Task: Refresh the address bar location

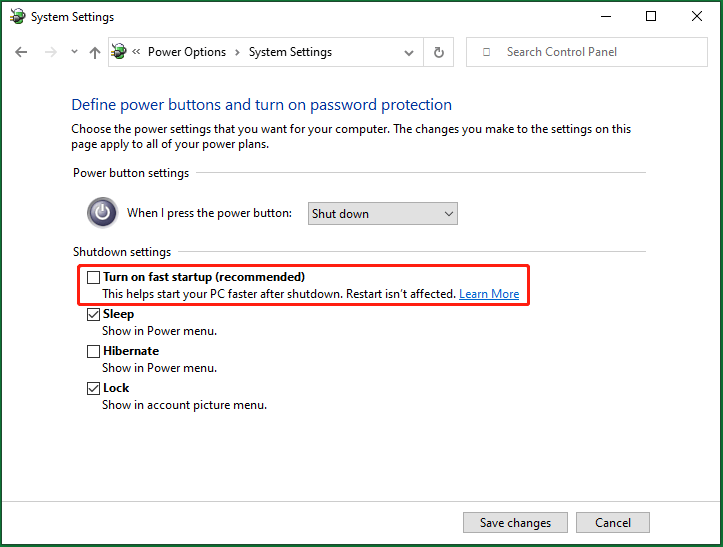Action: pos(439,52)
